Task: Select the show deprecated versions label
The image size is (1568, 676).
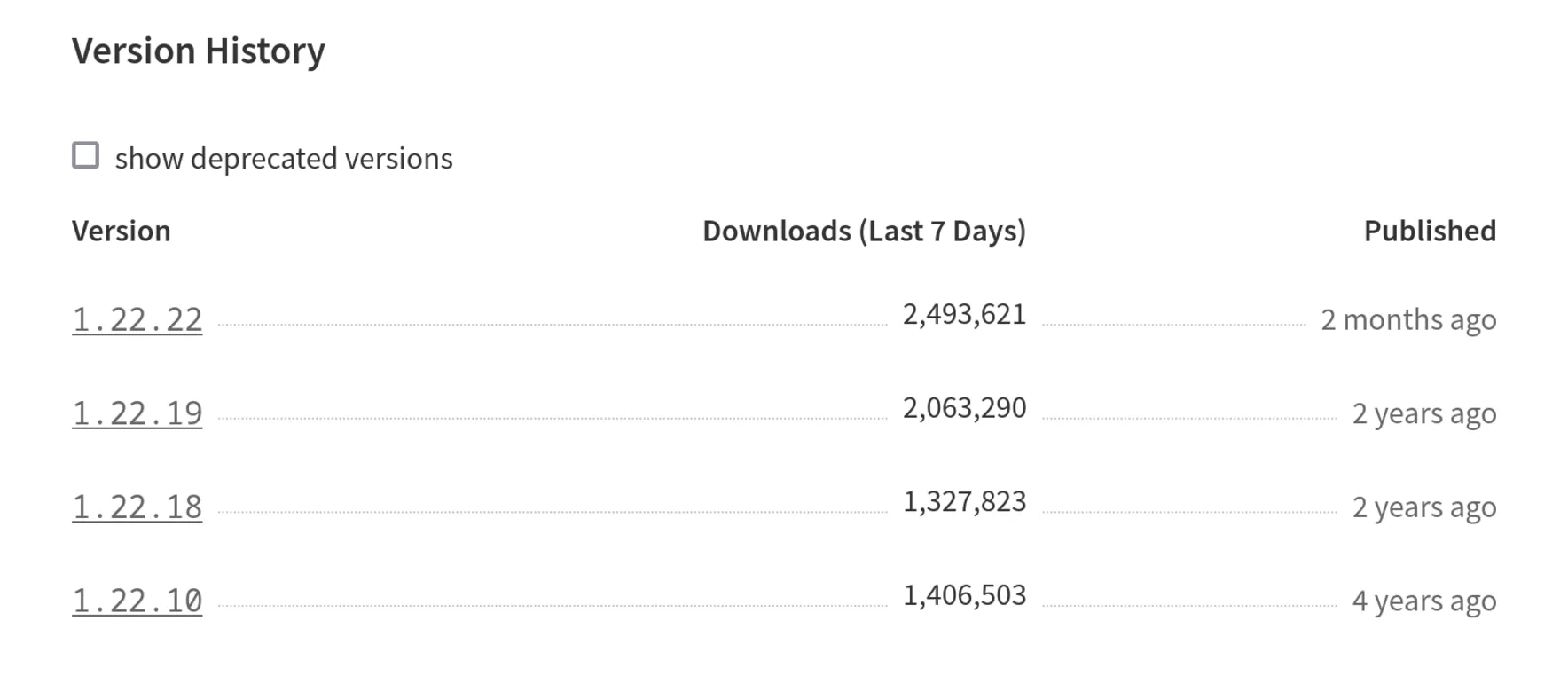Action: [x=284, y=157]
